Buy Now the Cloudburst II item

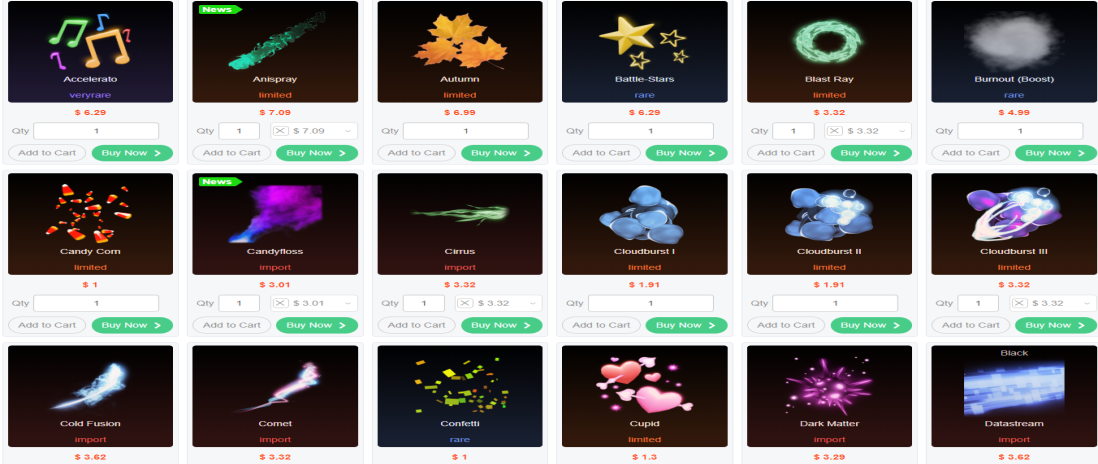pos(870,325)
